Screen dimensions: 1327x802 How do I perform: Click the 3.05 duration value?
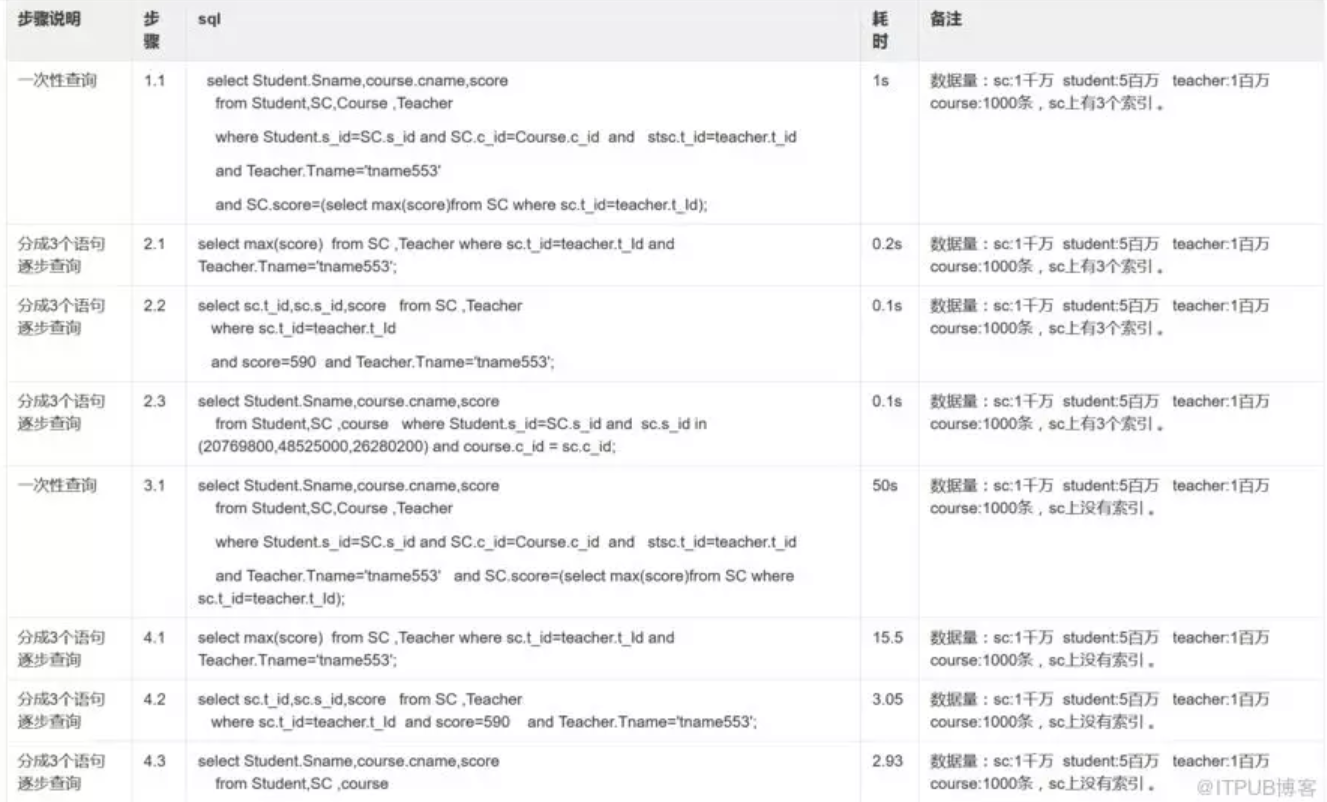pyautogui.click(x=887, y=699)
